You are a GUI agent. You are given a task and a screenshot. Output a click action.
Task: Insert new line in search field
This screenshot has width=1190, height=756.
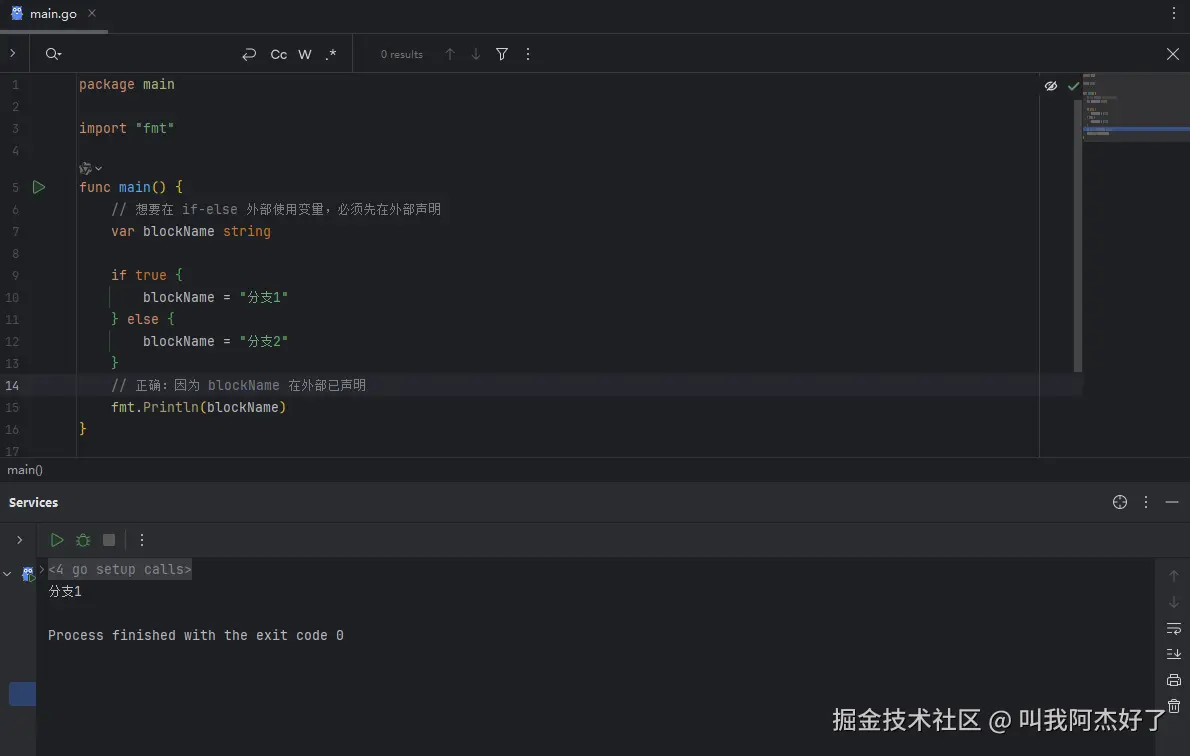click(249, 54)
